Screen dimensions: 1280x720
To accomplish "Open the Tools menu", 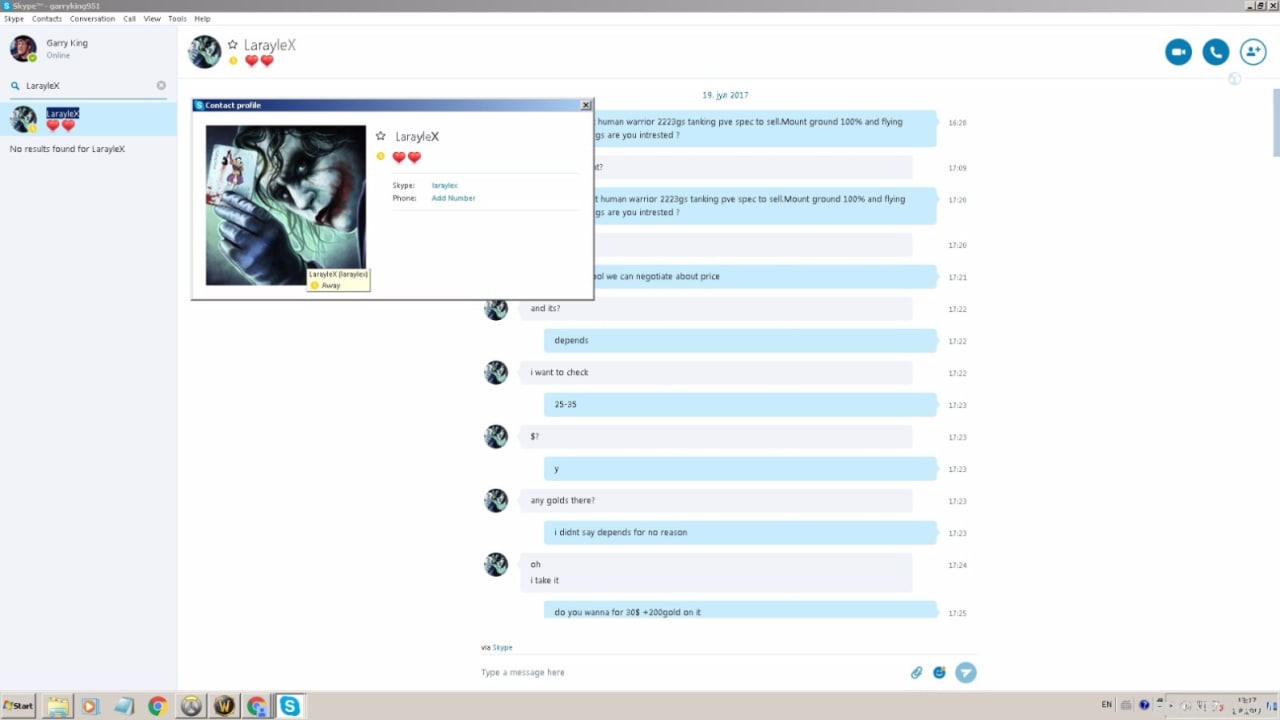I will coord(177,19).
